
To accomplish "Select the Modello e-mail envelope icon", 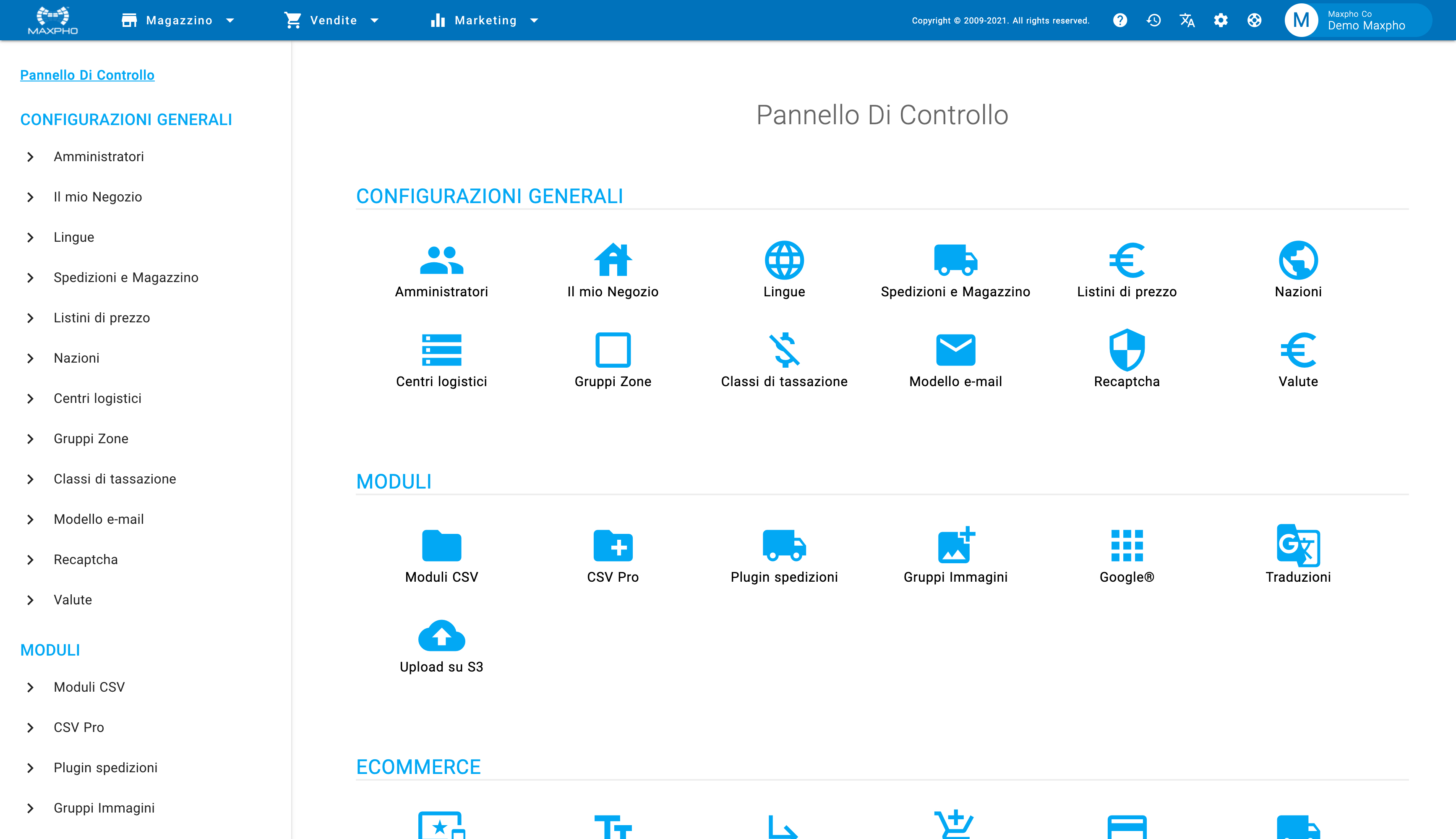I will (x=955, y=350).
